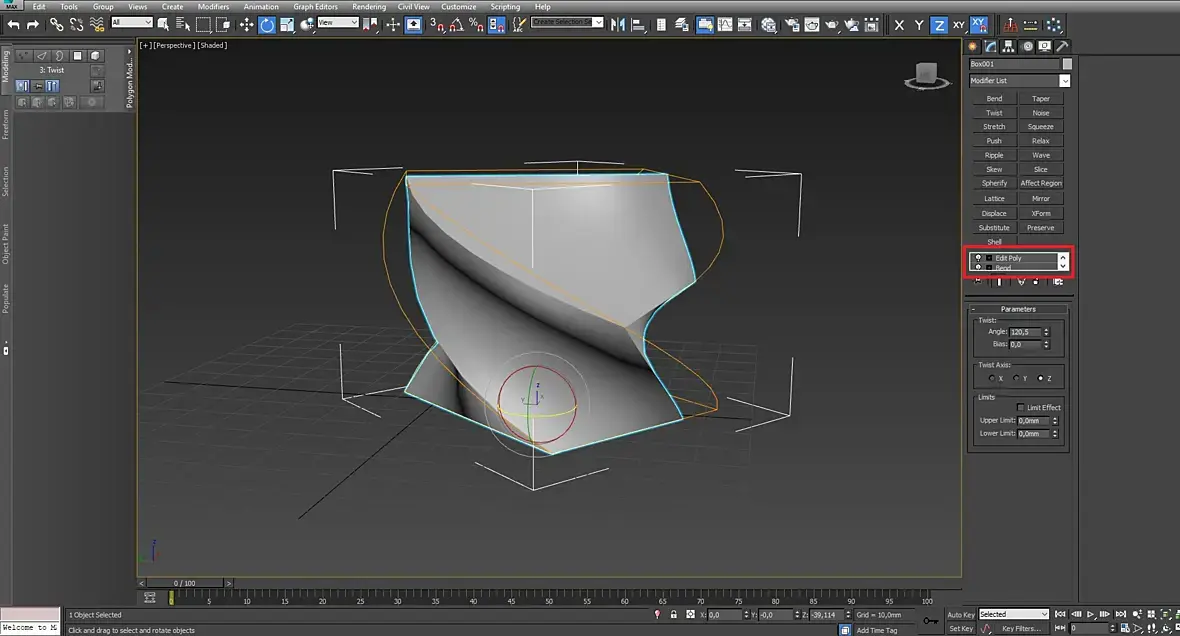This screenshot has width=1180, height=636.
Task: Set Twist Axis to X
Action: tap(991, 378)
